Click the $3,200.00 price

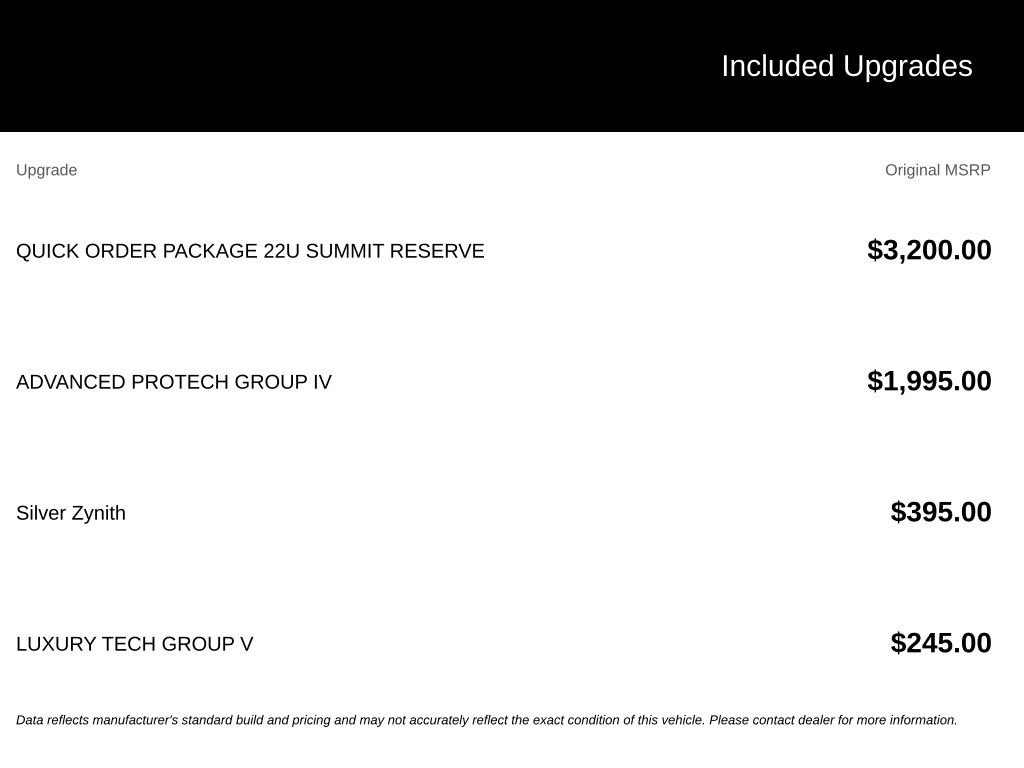929,250
